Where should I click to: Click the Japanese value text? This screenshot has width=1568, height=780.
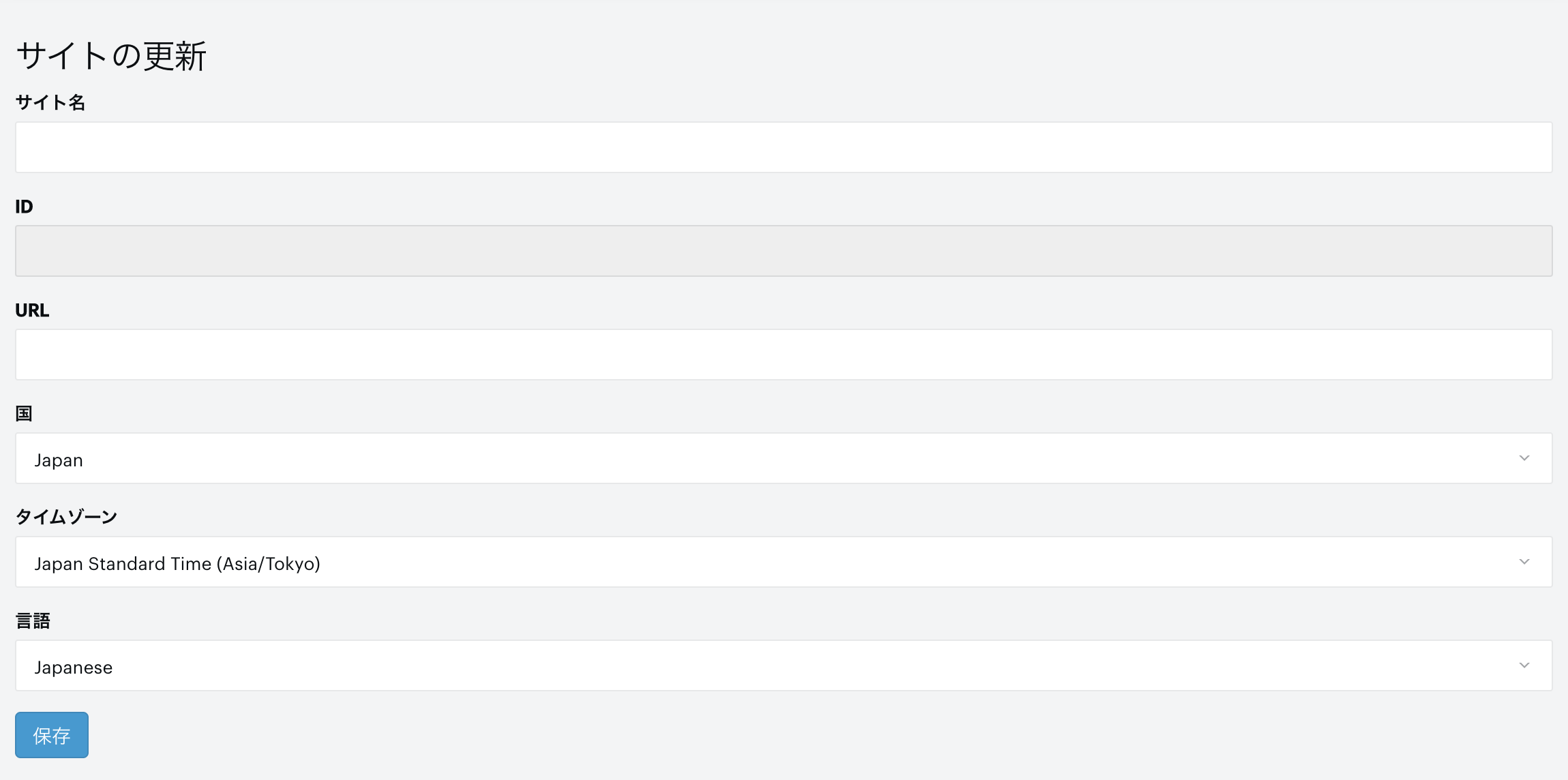74,667
